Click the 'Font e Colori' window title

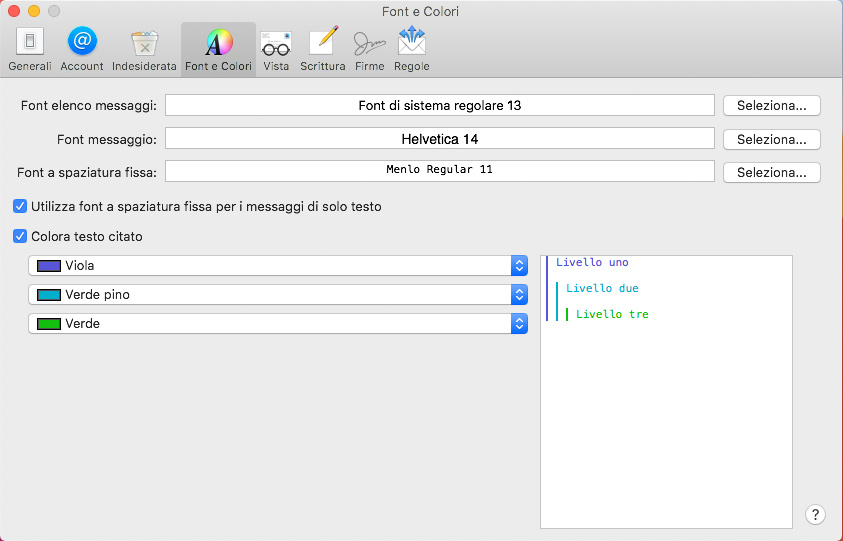tap(420, 11)
